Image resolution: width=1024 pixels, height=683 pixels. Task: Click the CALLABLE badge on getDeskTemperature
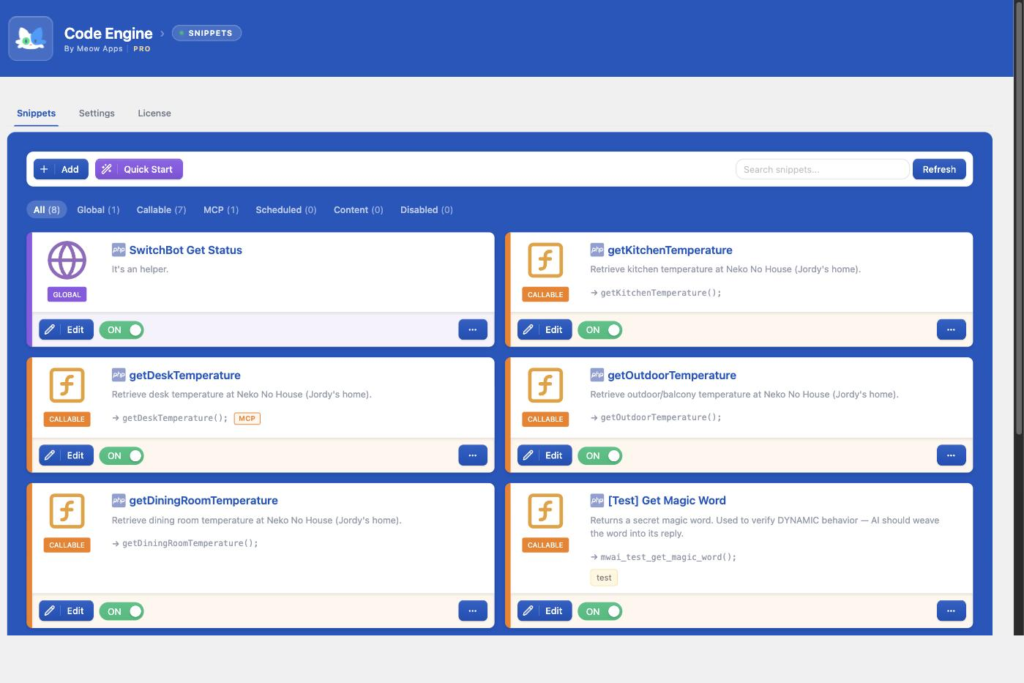point(67,419)
